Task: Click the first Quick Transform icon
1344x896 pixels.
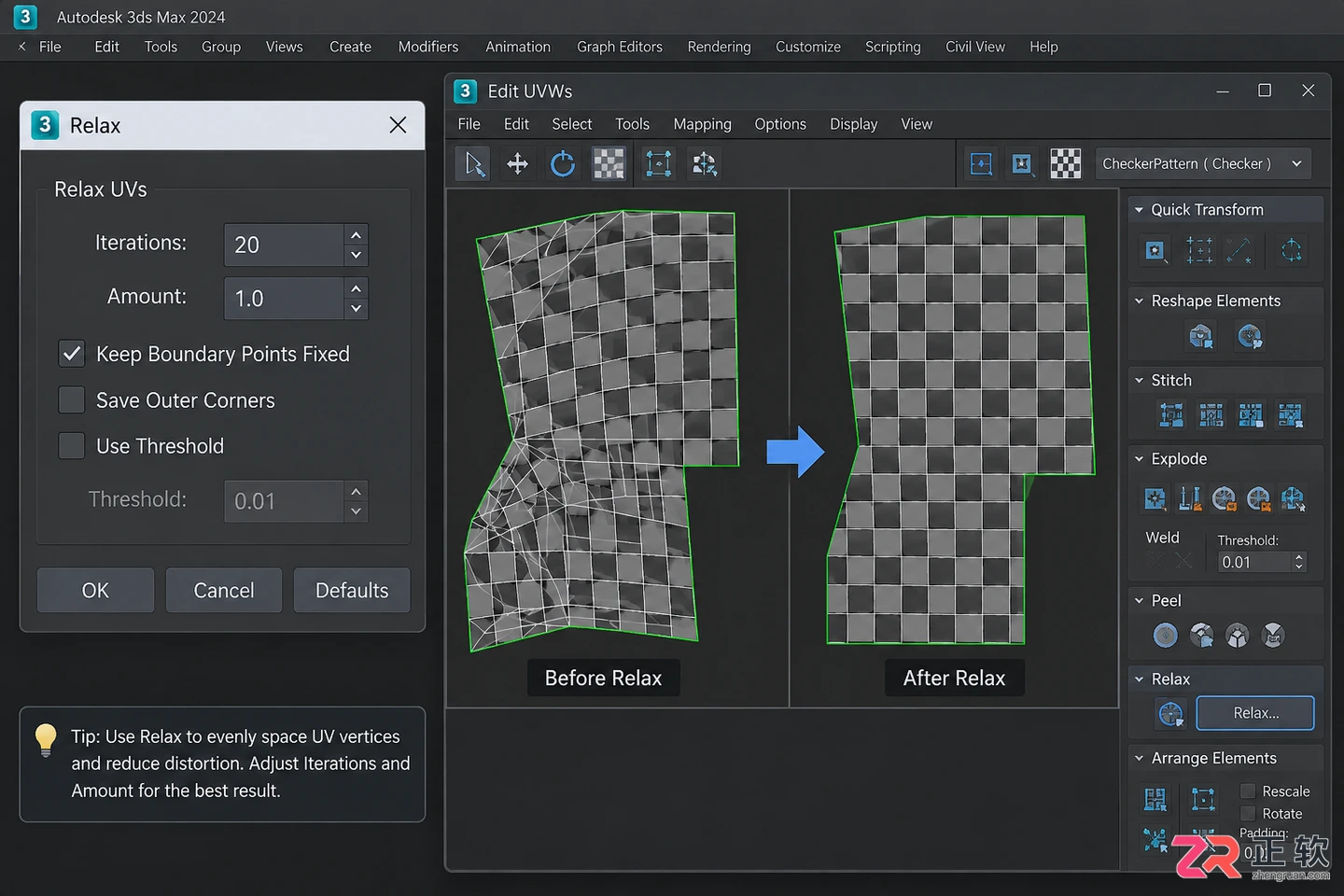Action: 1155,250
